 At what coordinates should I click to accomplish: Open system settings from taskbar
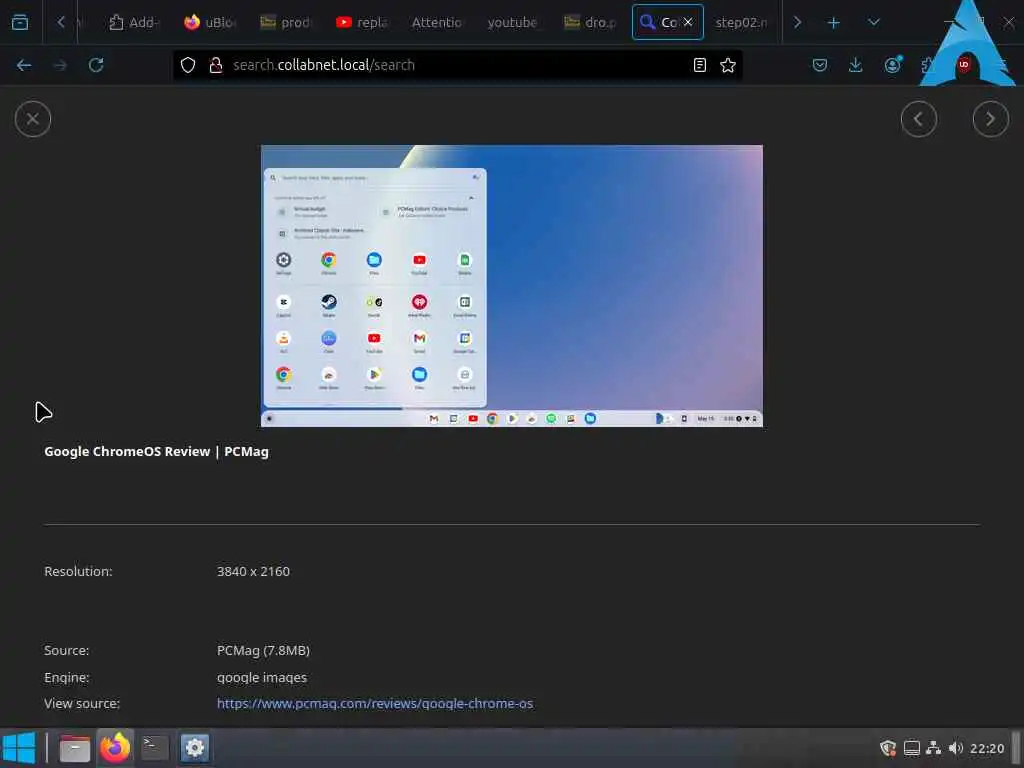[195, 748]
